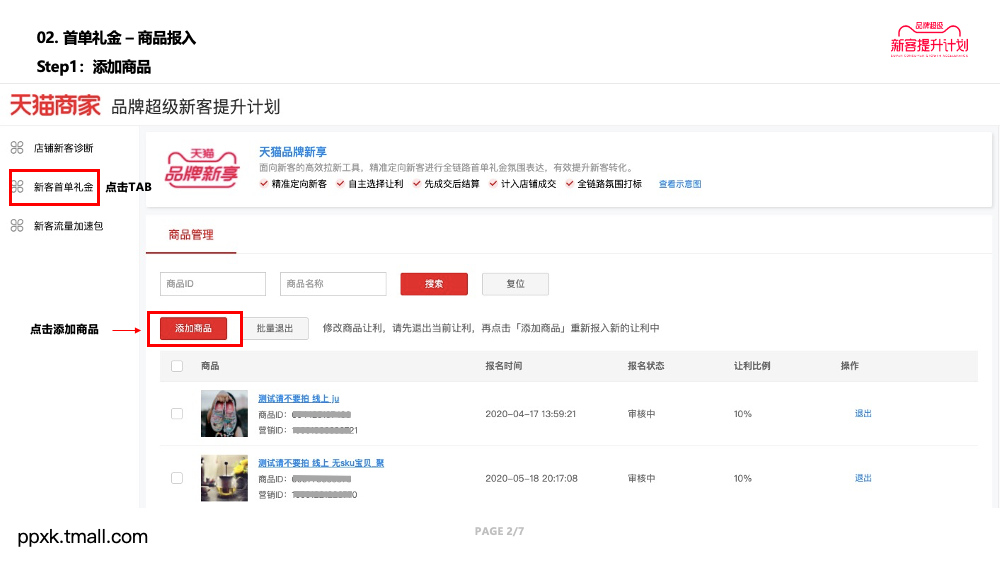Click the 天猫品牌新享 logo image

tap(202, 169)
